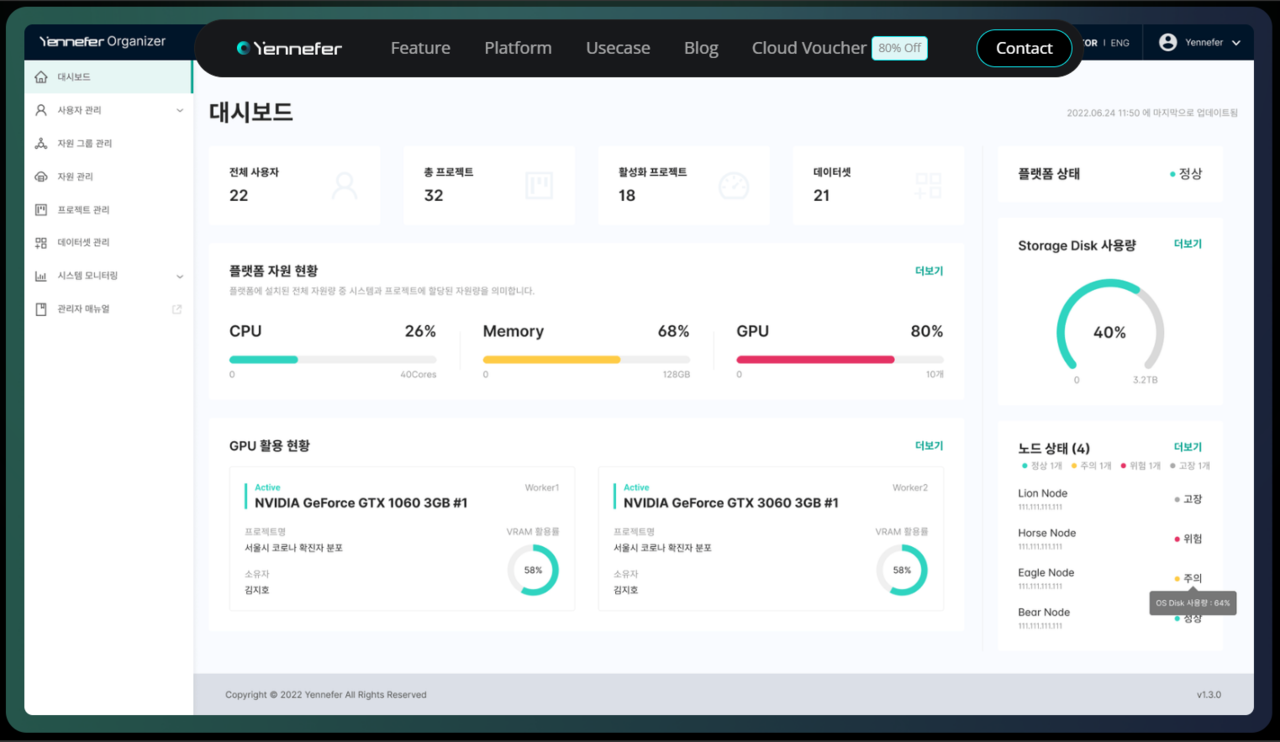Go to the Blog nav item
This screenshot has width=1280, height=742.
(x=701, y=48)
